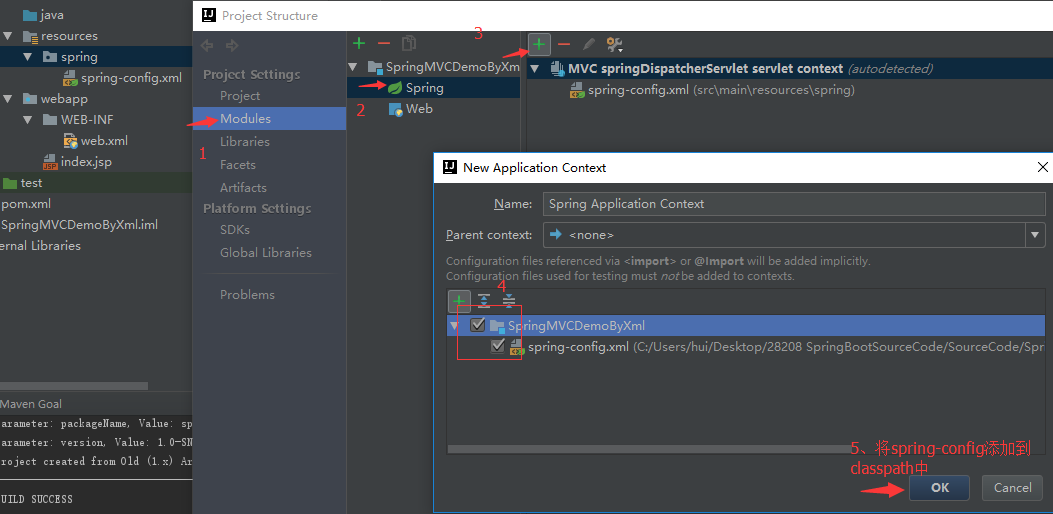Close the New Application Context dialog
Screen dimensions: 1053x514
[x=1043, y=167]
